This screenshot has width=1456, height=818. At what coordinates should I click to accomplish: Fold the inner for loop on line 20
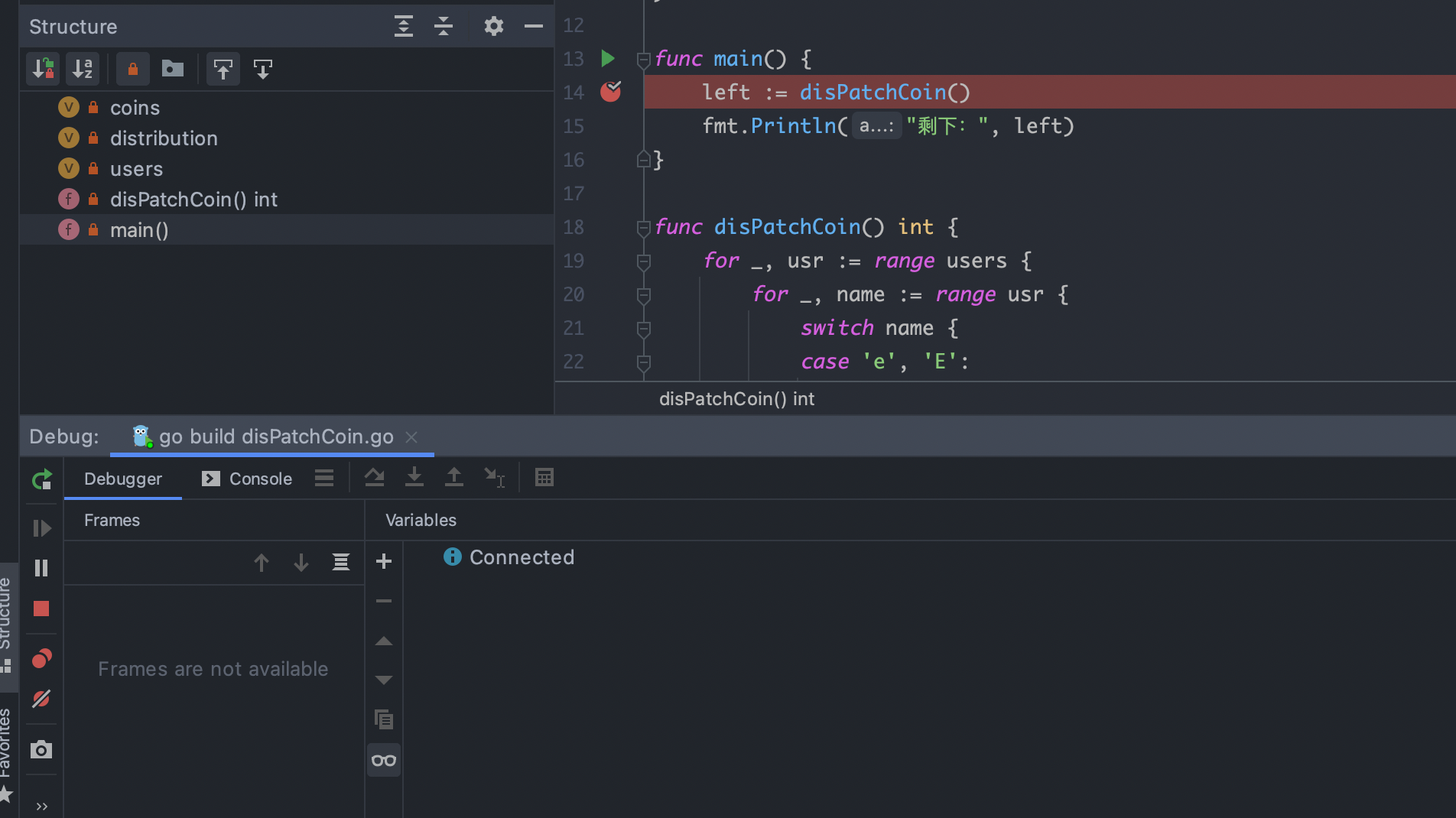[x=643, y=294]
